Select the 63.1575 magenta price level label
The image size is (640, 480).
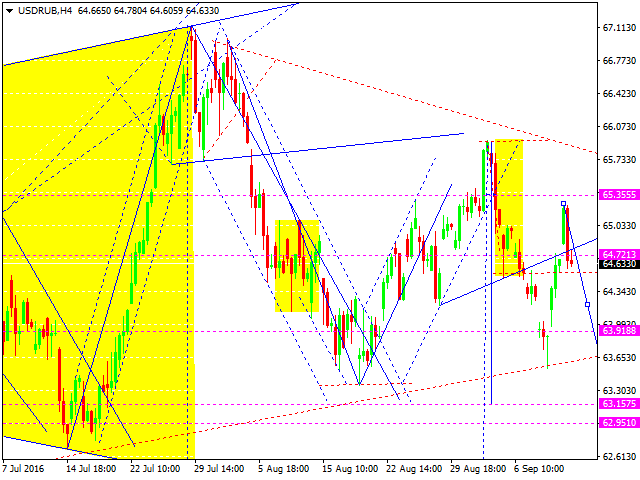tap(619, 404)
